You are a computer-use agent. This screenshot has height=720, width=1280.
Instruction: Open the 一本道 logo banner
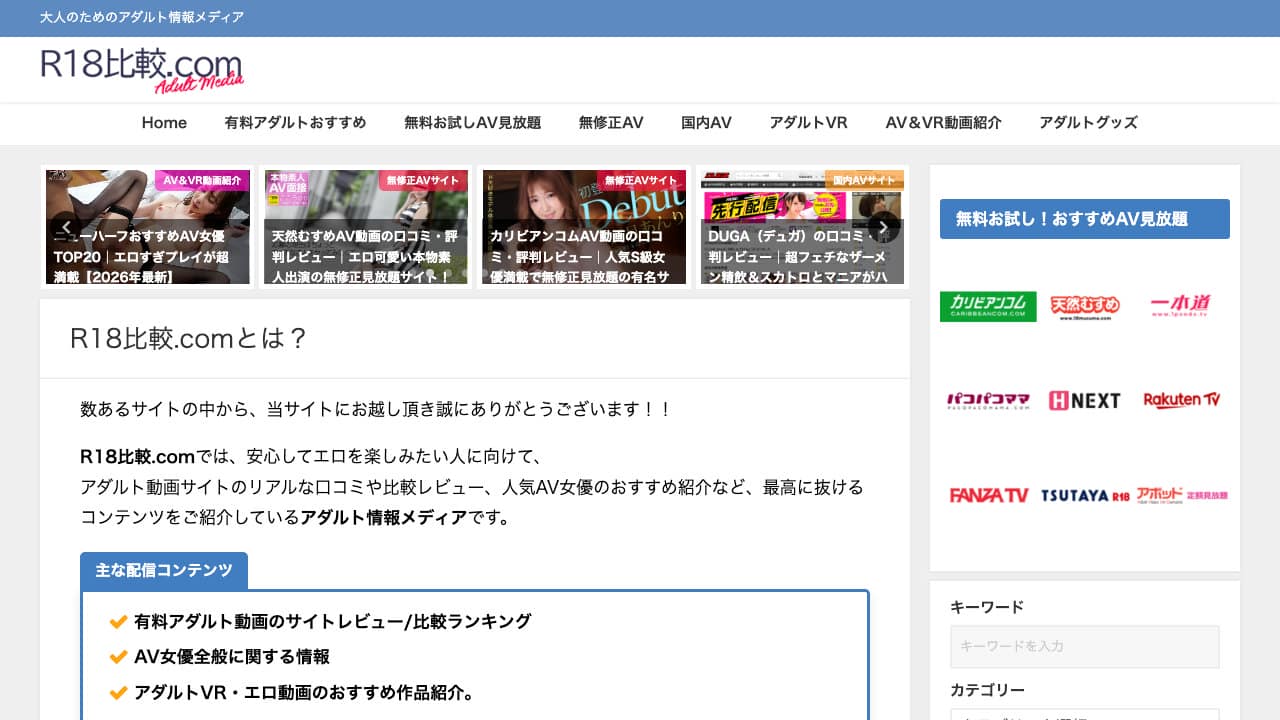pos(1180,306)
